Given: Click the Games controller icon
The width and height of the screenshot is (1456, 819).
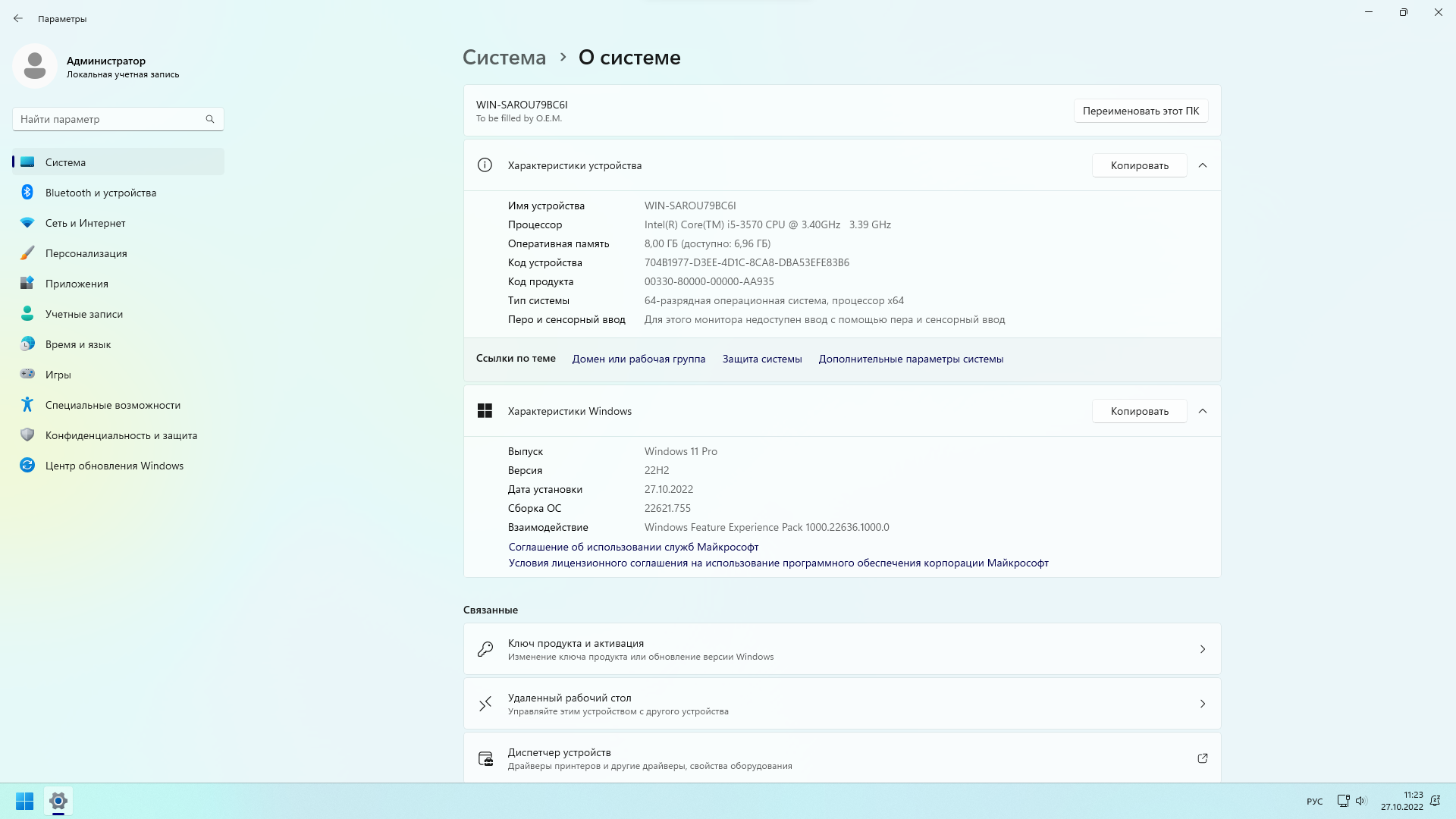Looking at the screenshot, I should tap(27, 374).
